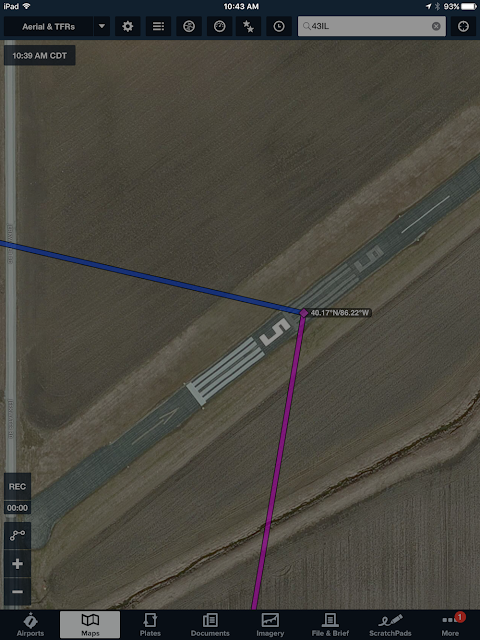Screen dimensions: 480x640
Task: Switch to the Airports tab
Action: coord(30,624)
